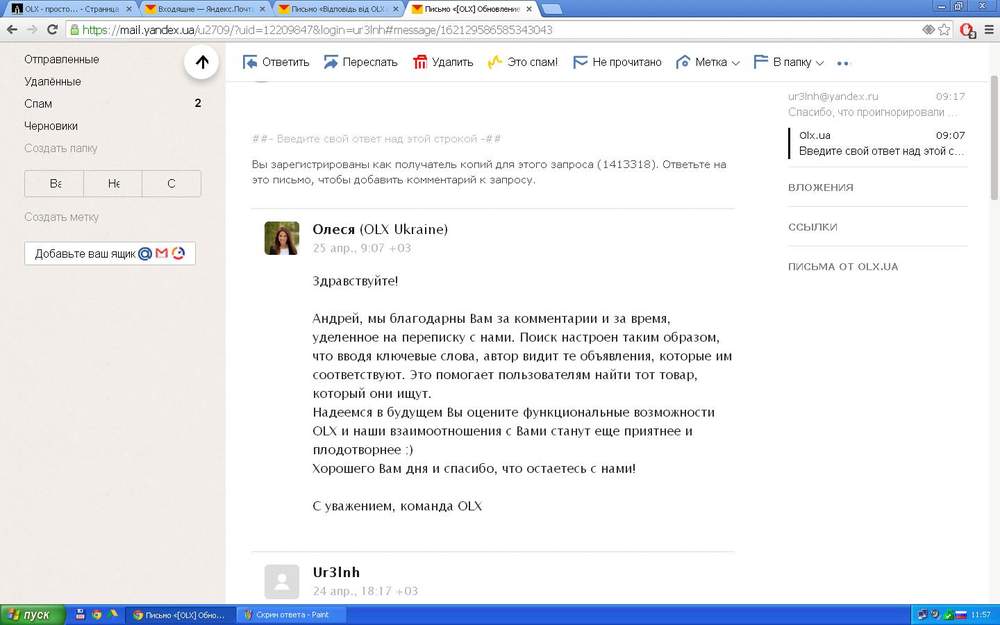
Task: Switch to the 'OLX - просто...' browser tab
Action: pyautogui.click(x=70, y=9)
